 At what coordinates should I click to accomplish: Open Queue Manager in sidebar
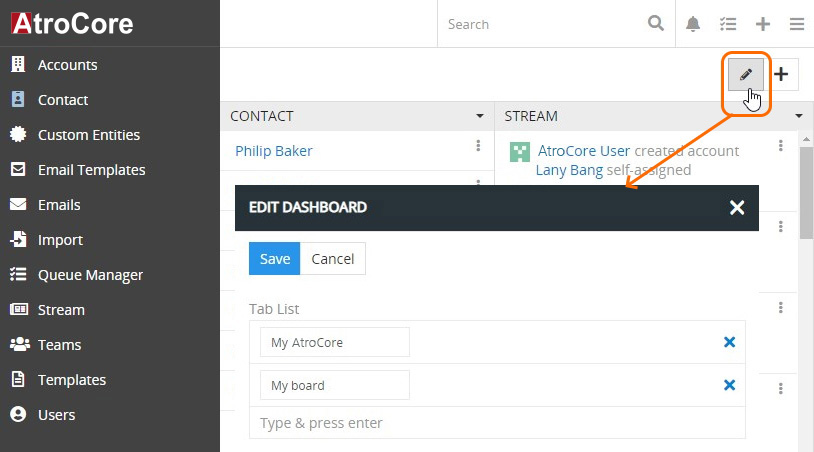click(90, 275)
